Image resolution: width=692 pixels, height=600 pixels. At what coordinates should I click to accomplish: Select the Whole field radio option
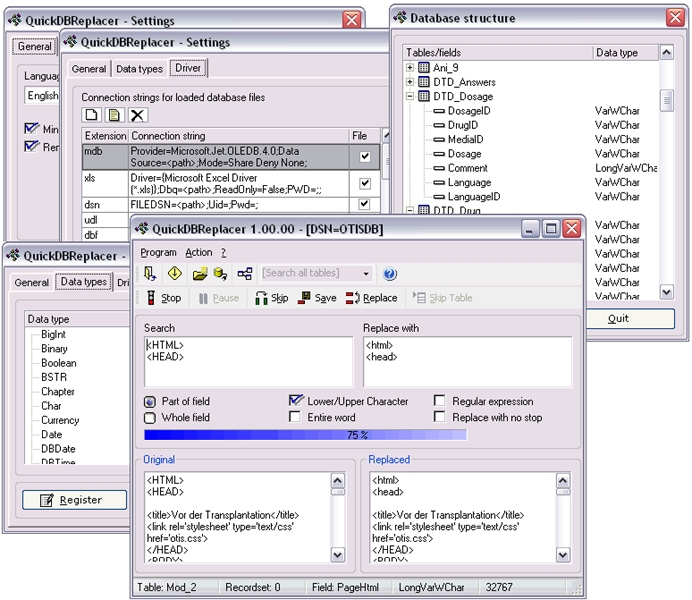[150, 418]
